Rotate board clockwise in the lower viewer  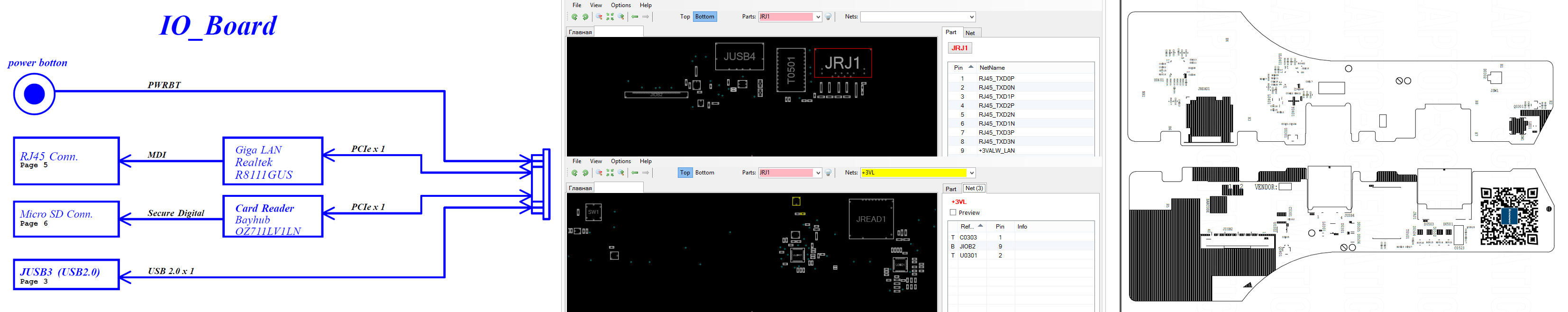click(585, 173)
